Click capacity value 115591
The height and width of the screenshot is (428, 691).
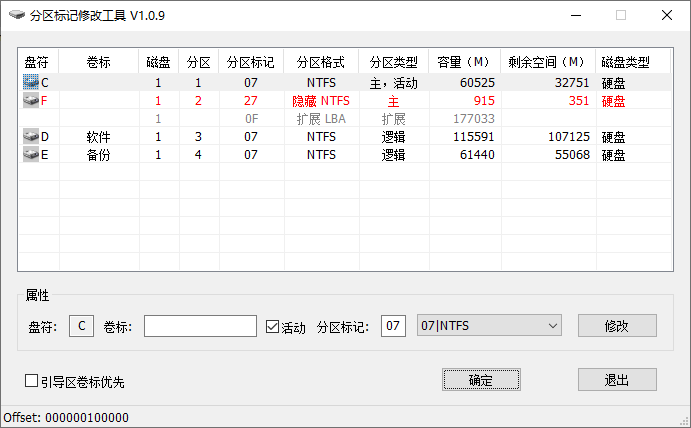474,137
